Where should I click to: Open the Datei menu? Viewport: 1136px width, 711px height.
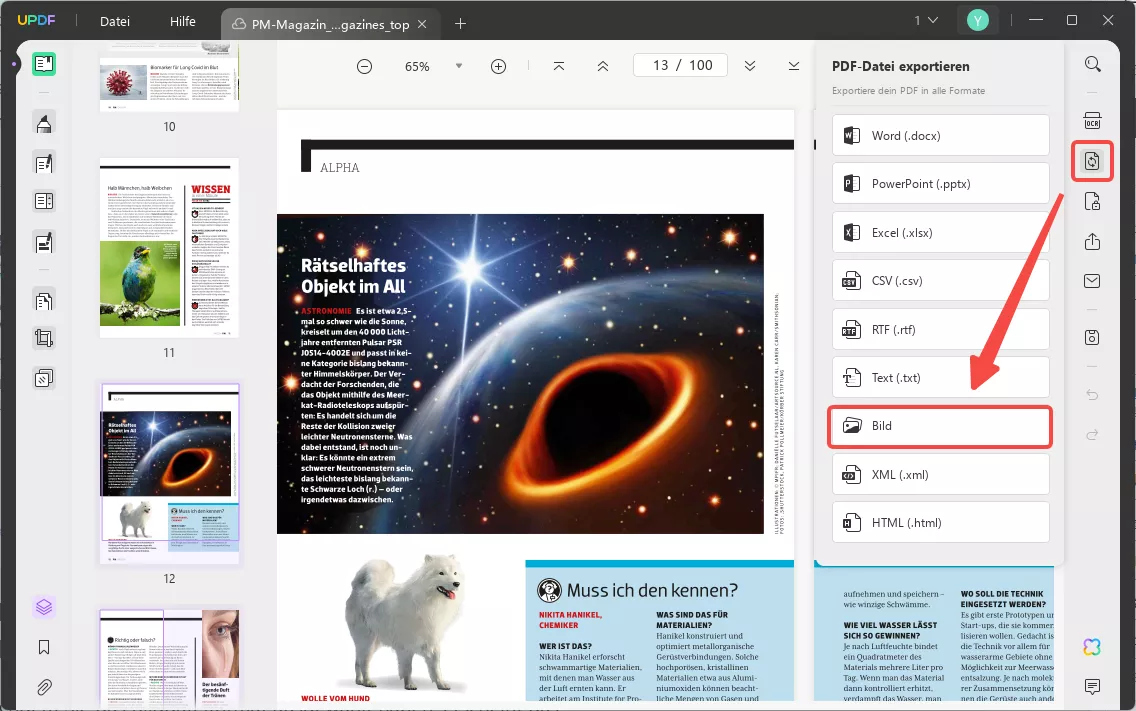(x=114, y=21)
